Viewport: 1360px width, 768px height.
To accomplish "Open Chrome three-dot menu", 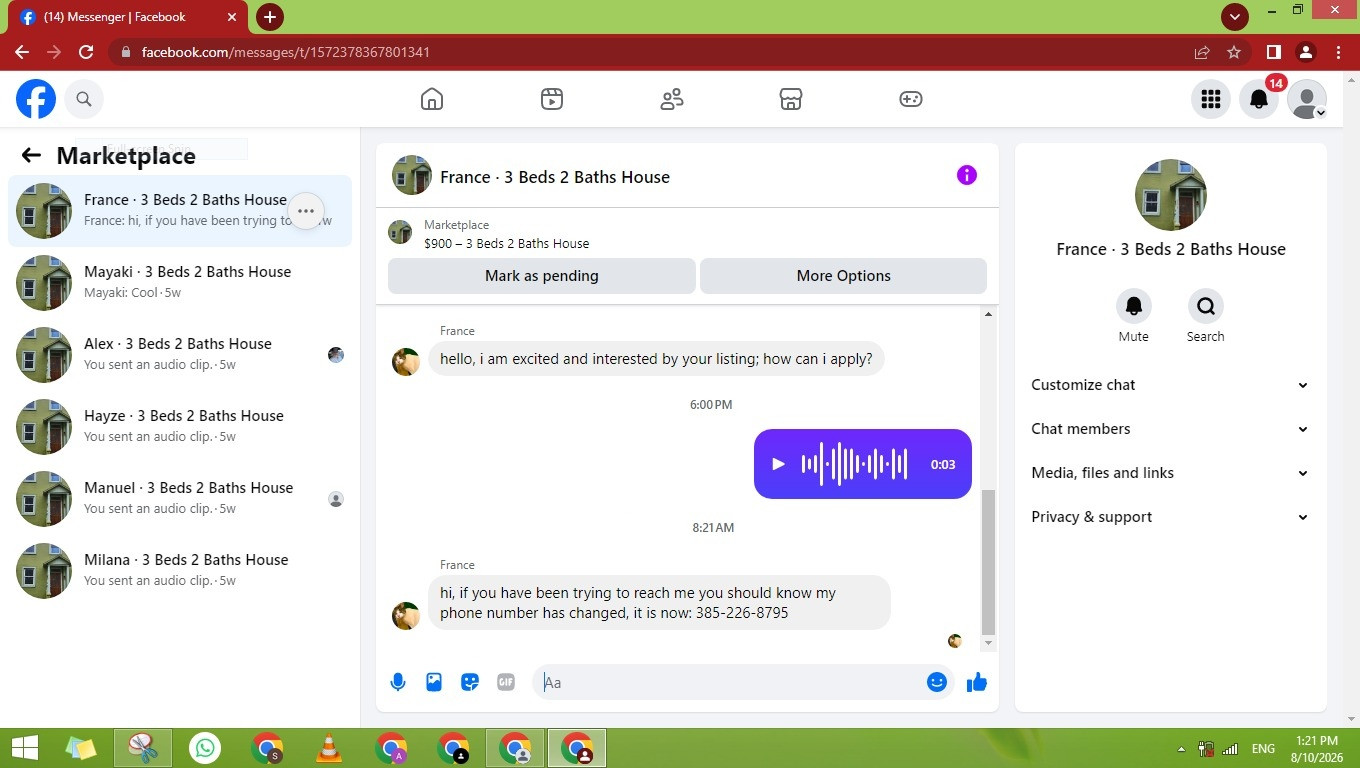I will point(1338,52).
